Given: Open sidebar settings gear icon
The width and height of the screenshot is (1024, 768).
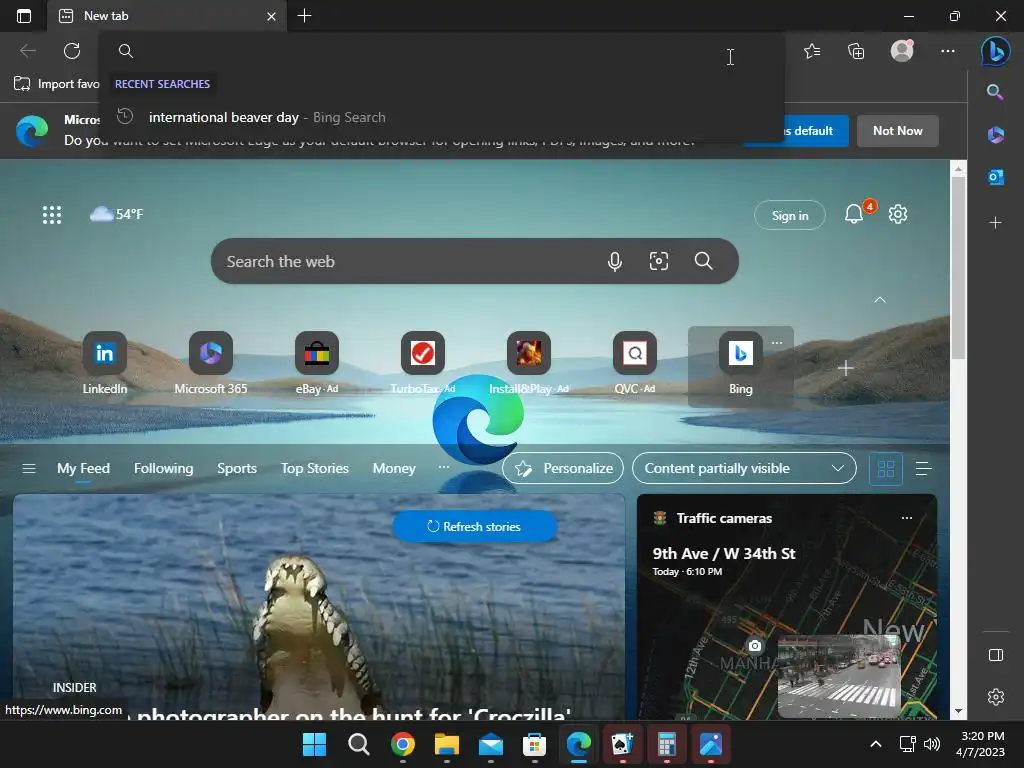Looking at the screenshot, I should coord(995,697).
